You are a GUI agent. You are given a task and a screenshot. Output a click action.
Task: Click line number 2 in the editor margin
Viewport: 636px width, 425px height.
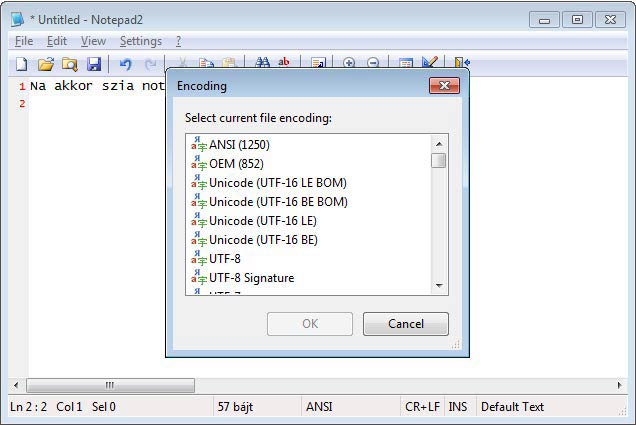pyautogui.click(x=22, y=103)
